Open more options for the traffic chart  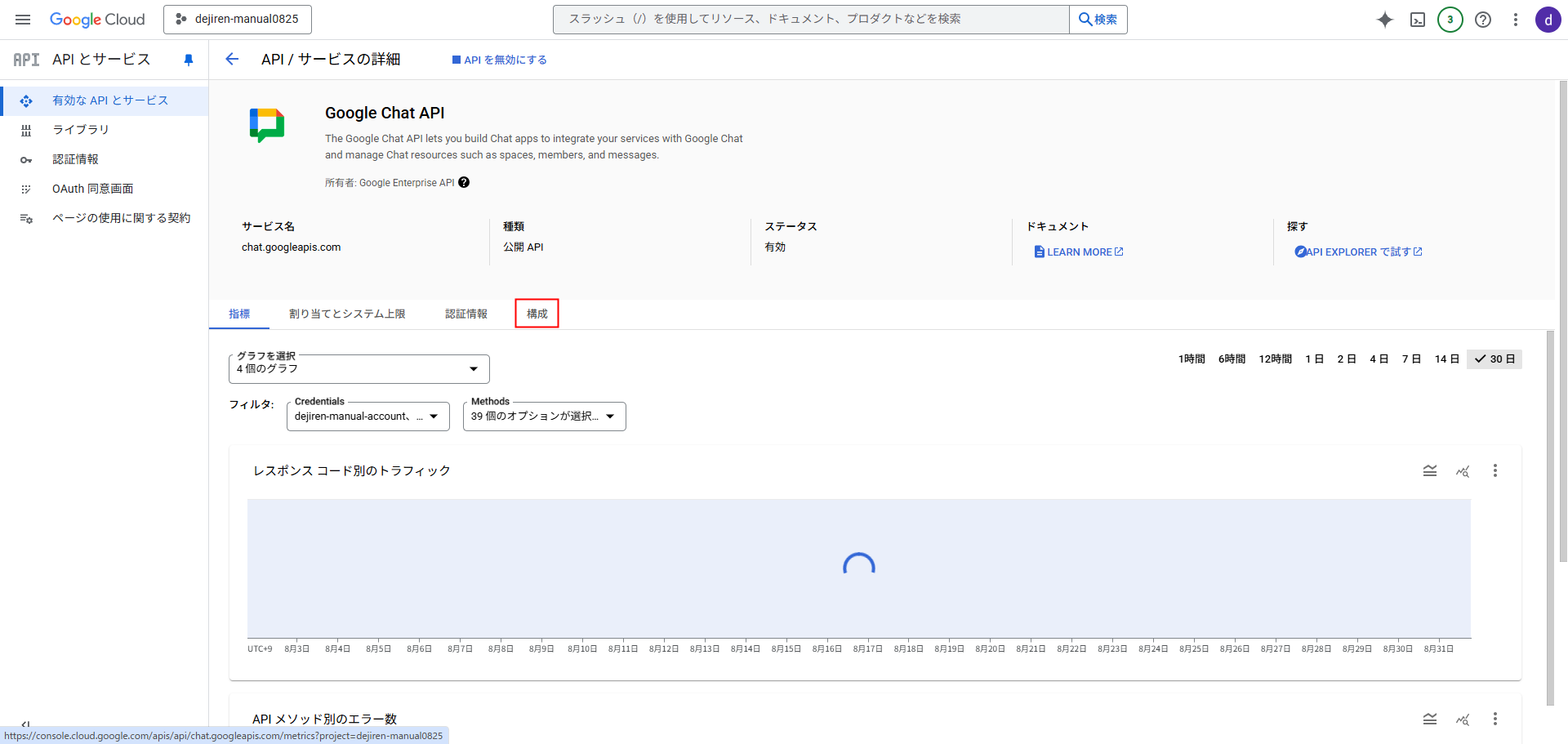1495,470
